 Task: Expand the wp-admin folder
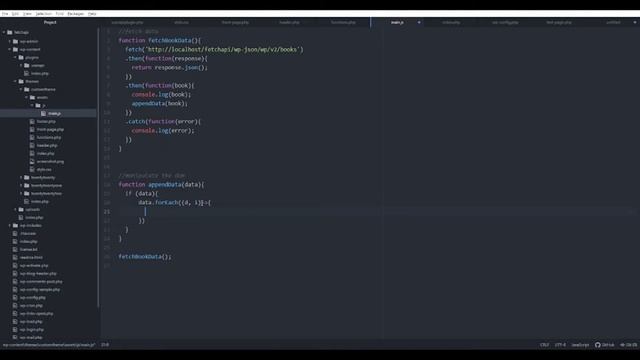click(x=10, y=41)
